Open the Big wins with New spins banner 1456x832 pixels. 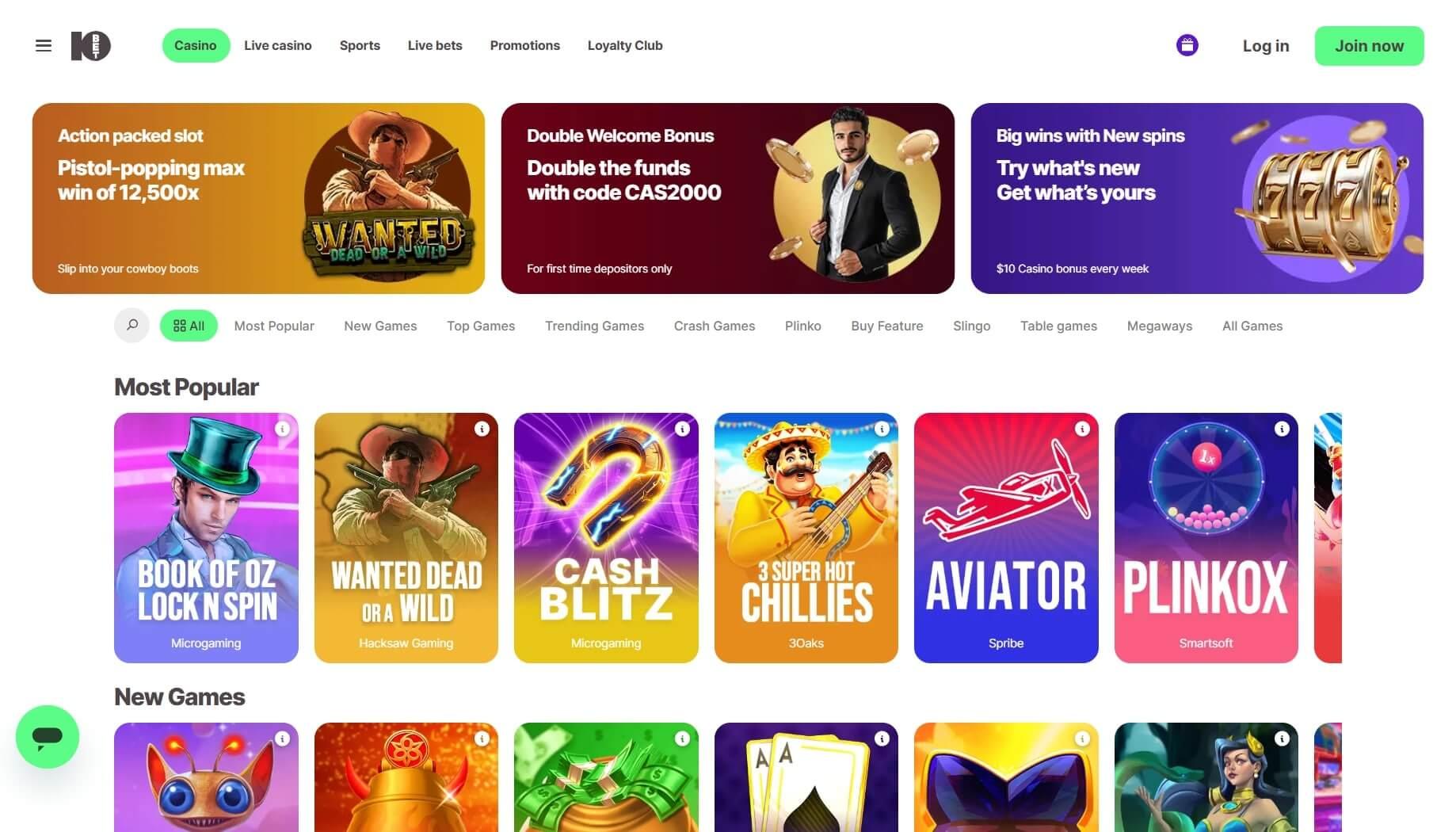pyautogui.click(x=1196, y=198)
